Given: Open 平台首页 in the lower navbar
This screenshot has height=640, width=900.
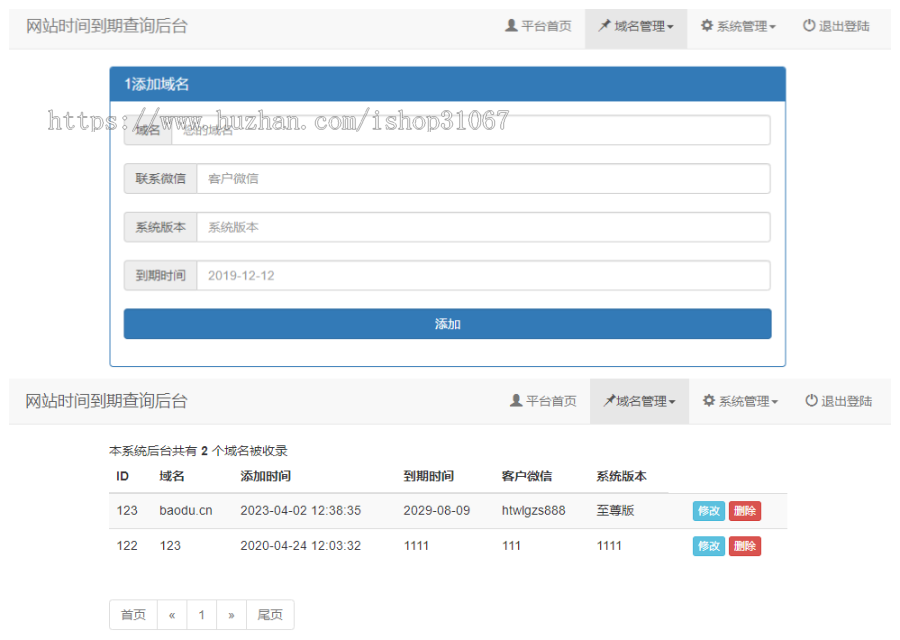Looking at the screenshot, I should [543, 401].
